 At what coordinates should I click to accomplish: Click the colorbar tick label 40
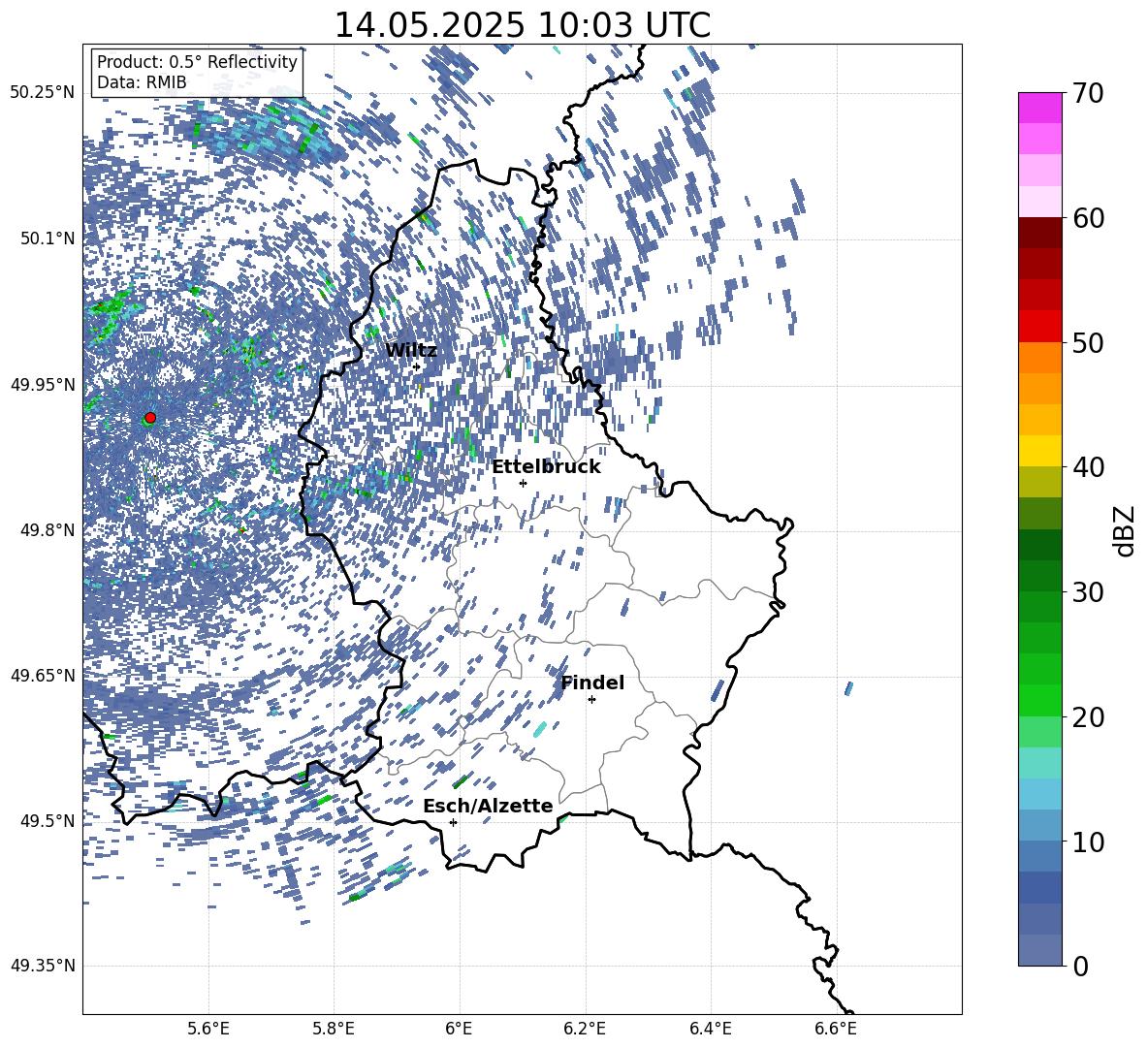[x=1089, y=467]
